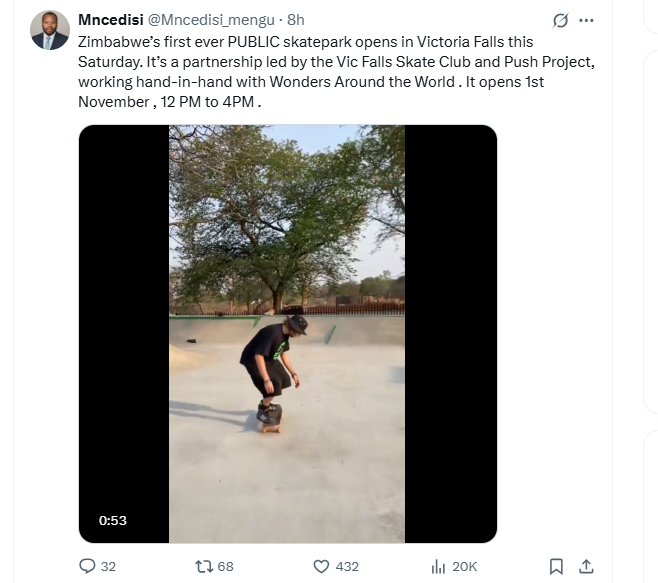This screenshot has height=583, width=658.
Task: Click the 432 likes count
Action: click(x=347, y=566)
